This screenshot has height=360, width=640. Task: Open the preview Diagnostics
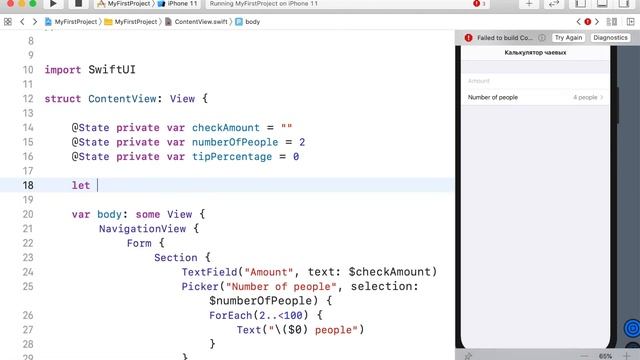click(x=610, y=38)
